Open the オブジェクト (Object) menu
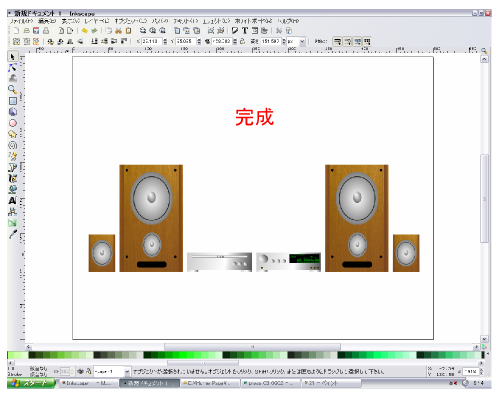500x400 pixels. click(131, 21)
